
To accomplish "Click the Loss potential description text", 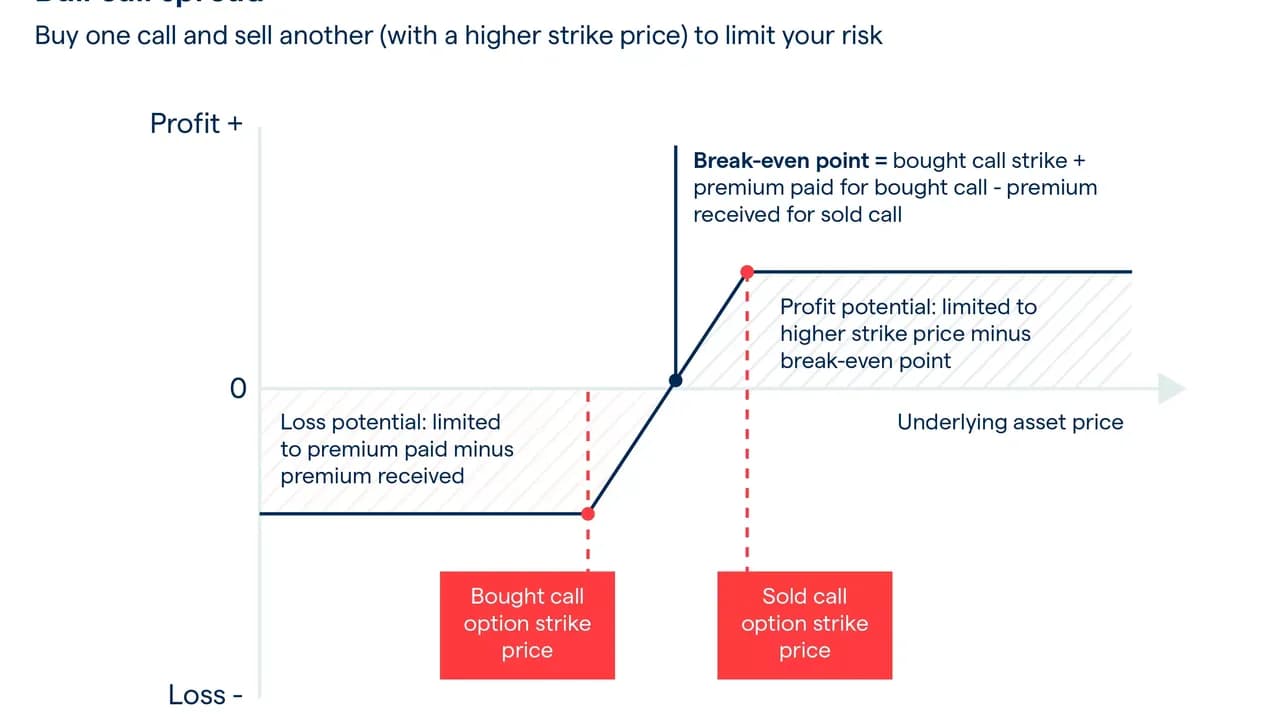I will coord(397,449).
